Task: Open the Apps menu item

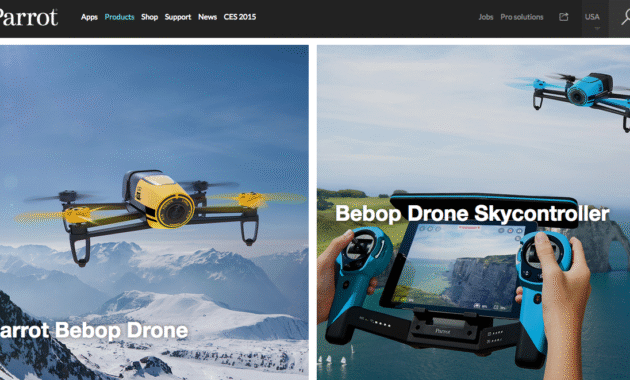Action: tap(89, 17)
